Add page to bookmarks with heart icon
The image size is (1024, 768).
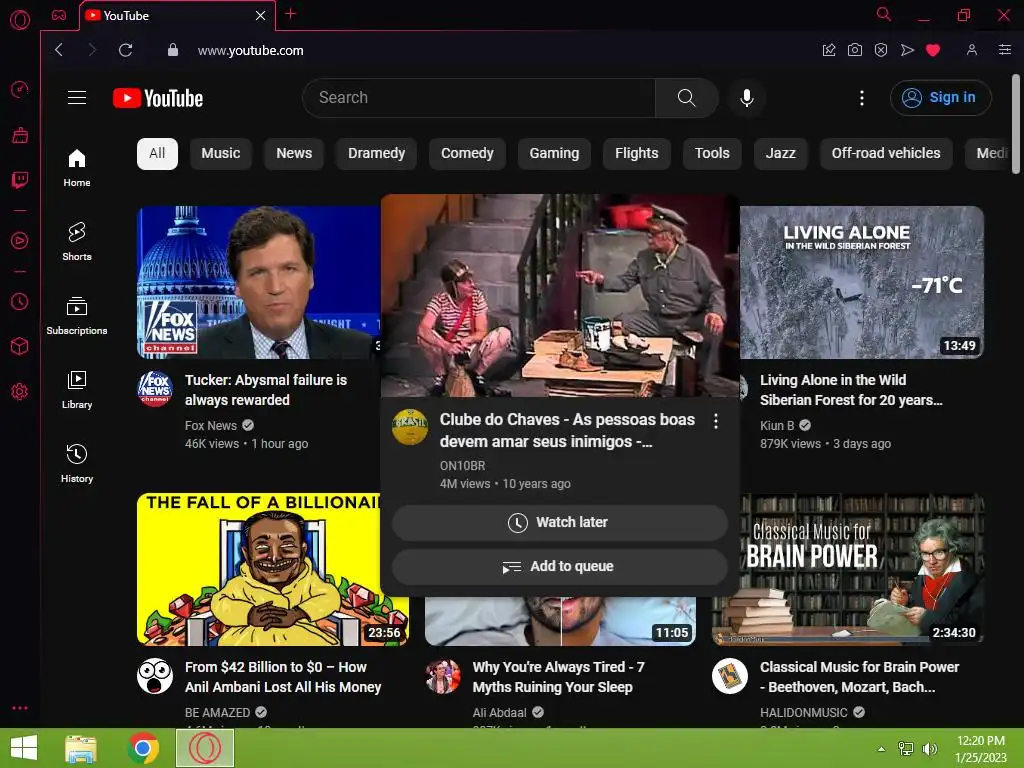click(x=933, y=50)
